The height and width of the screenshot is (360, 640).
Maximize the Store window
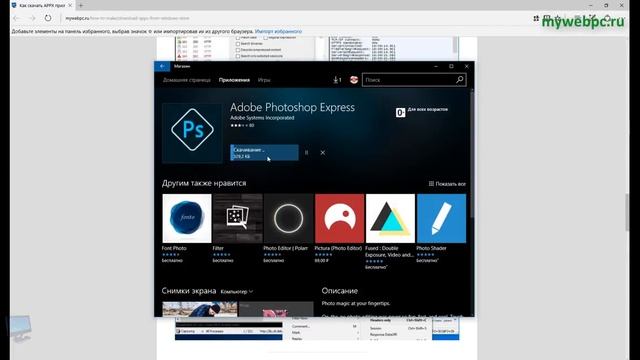451,66
